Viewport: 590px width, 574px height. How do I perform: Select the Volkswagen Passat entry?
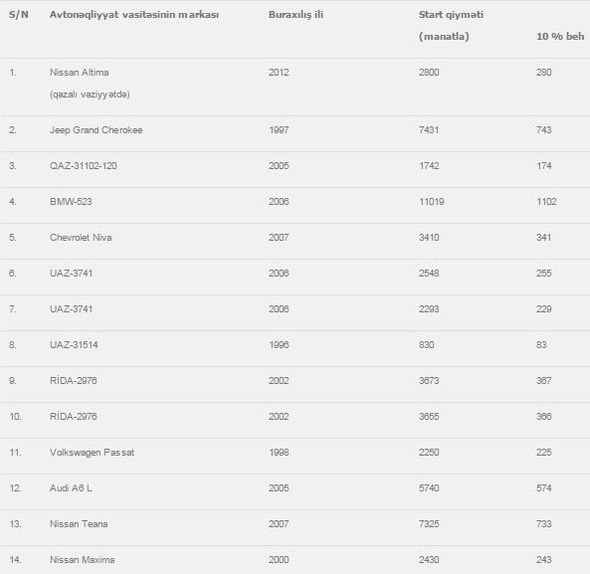pos(92,452)
